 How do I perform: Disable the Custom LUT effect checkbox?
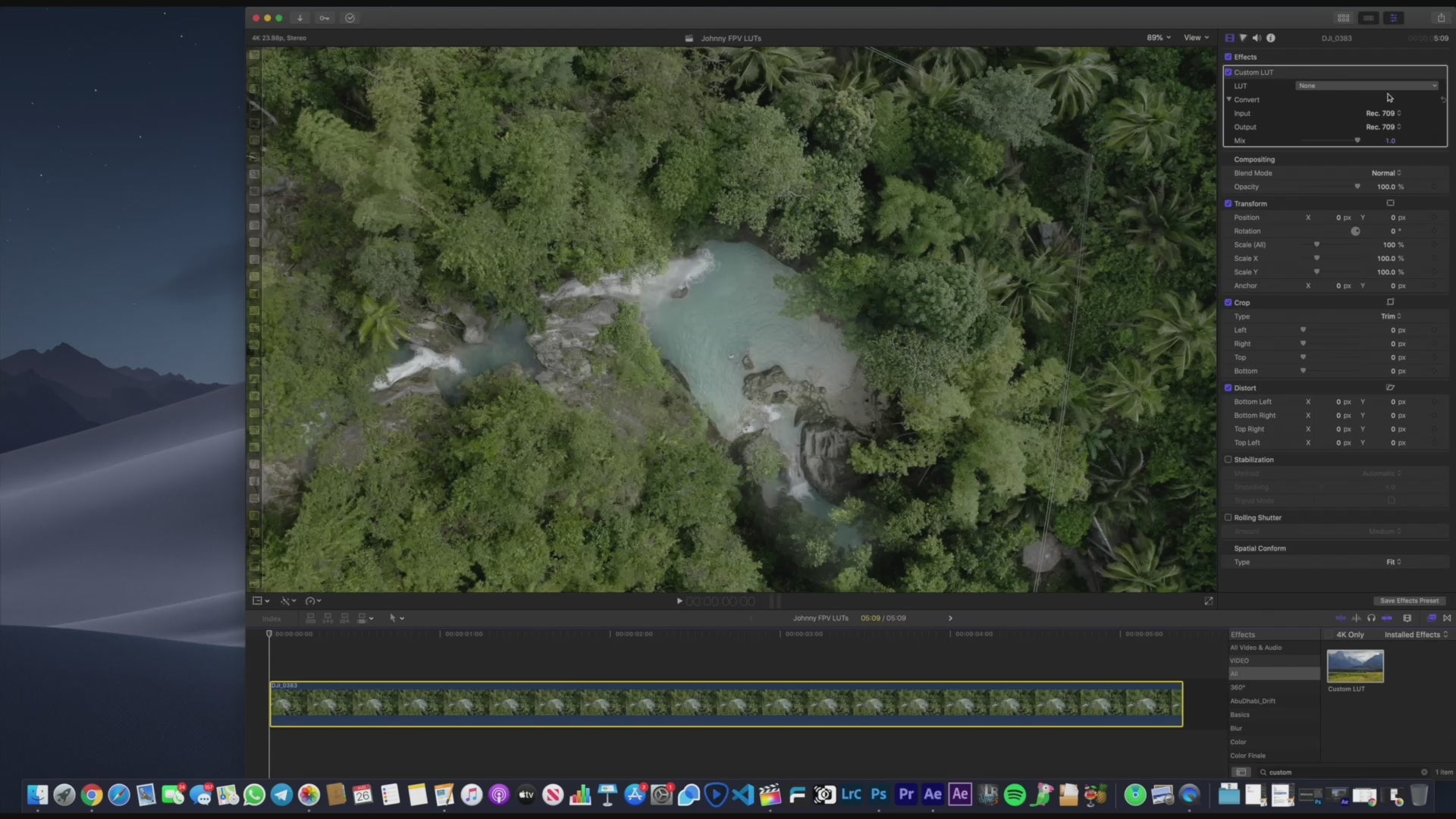1228,72
